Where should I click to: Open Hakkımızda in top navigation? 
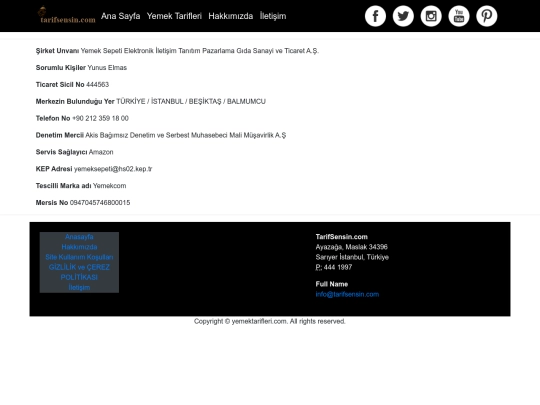point(231,16)
